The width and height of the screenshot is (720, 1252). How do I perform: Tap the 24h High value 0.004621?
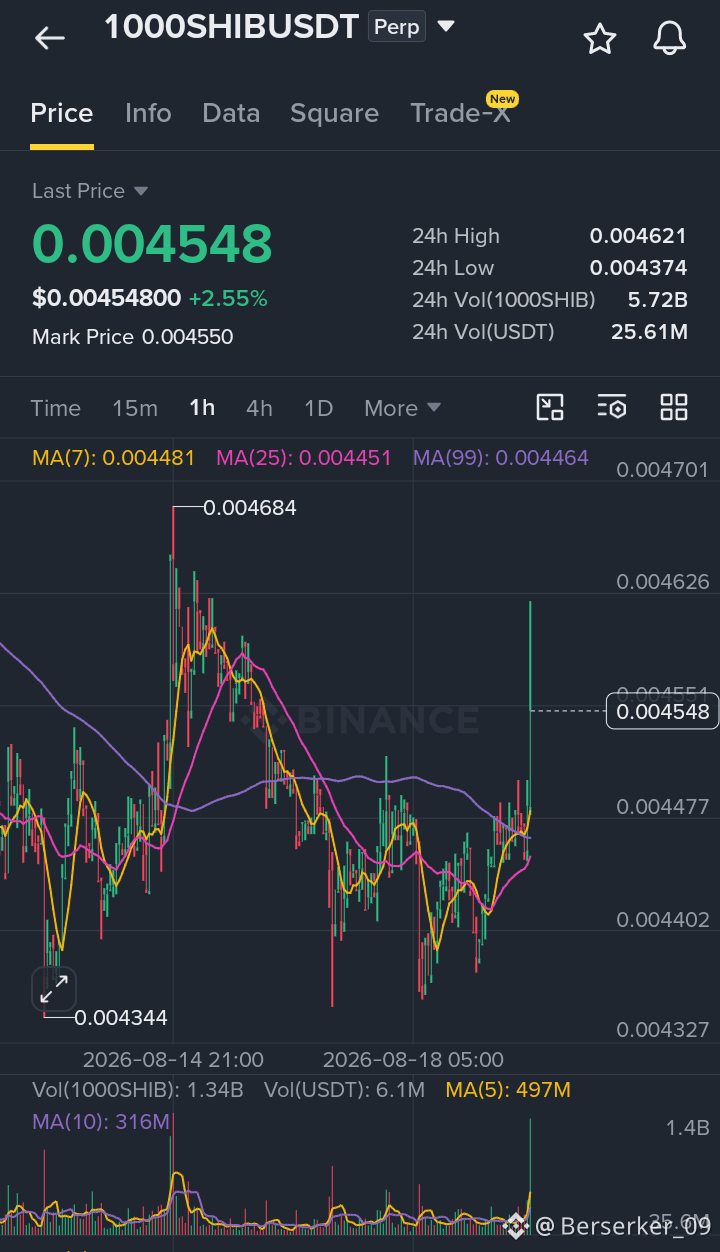(x=638, y=236)
